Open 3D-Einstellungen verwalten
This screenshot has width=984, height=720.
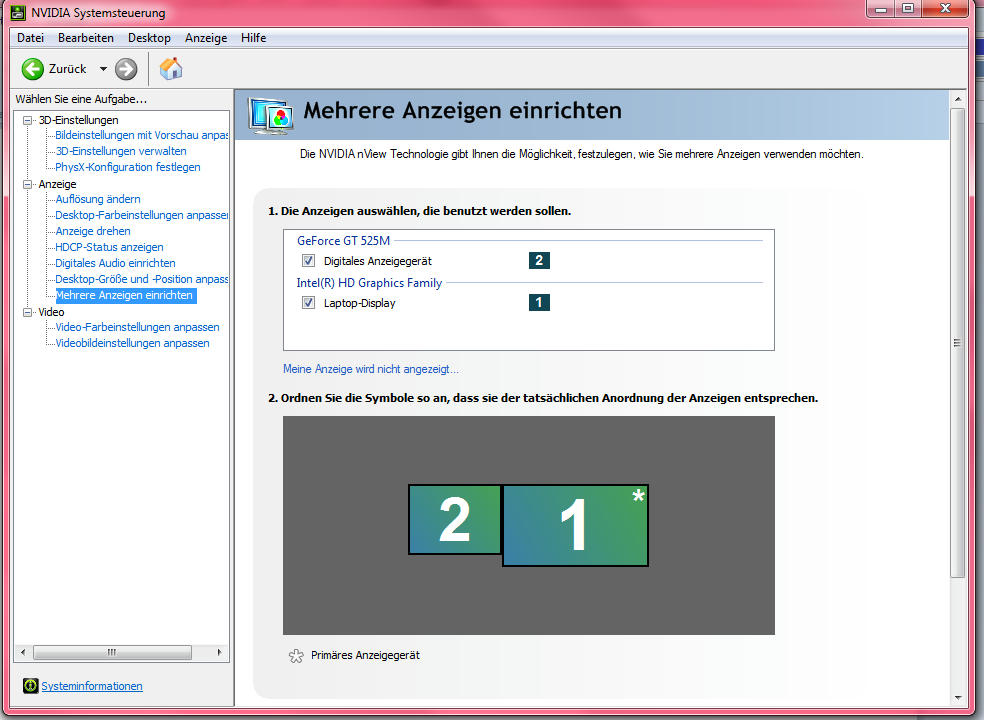tap(121, 151)
